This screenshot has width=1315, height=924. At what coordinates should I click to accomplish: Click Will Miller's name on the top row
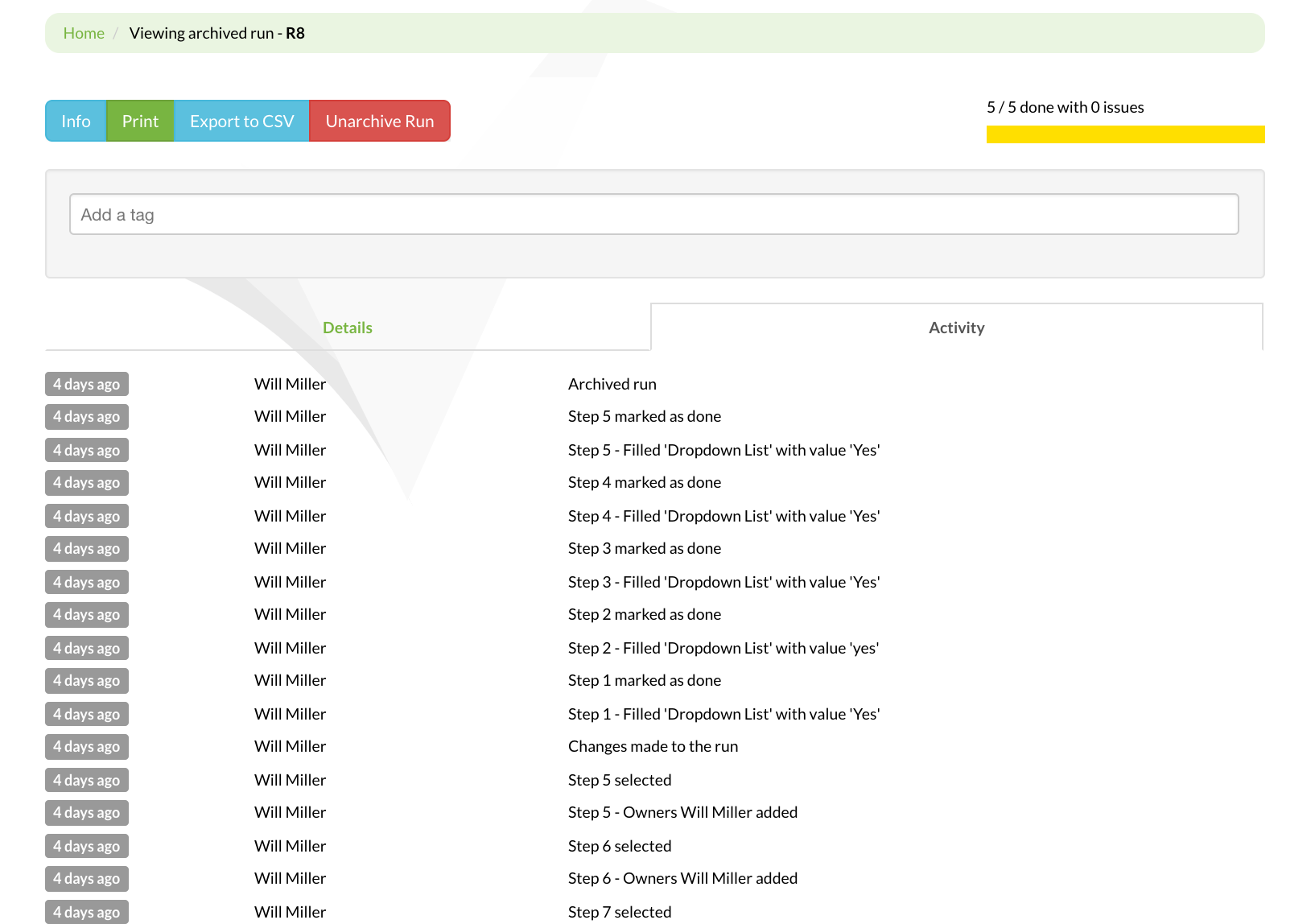pyautogui.click(x=290, y=384)
